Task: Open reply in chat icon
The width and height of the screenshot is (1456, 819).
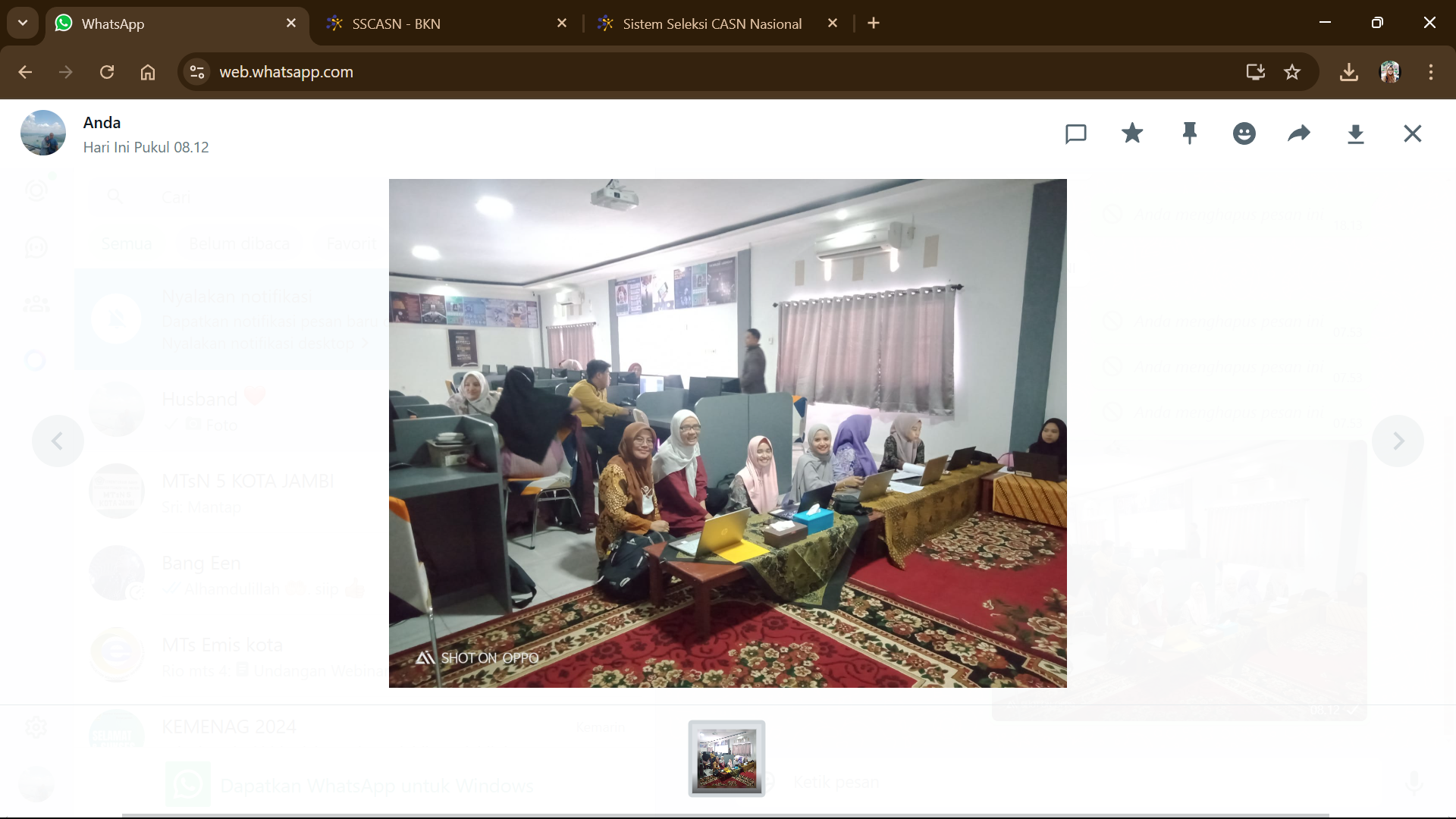Action: click(x=1075, y=134)
